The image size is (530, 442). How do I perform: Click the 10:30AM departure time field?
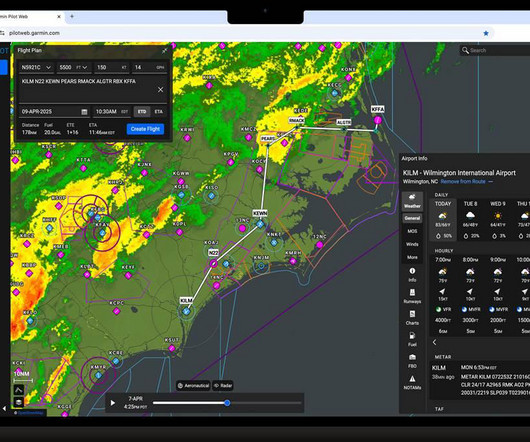(112, 112)
